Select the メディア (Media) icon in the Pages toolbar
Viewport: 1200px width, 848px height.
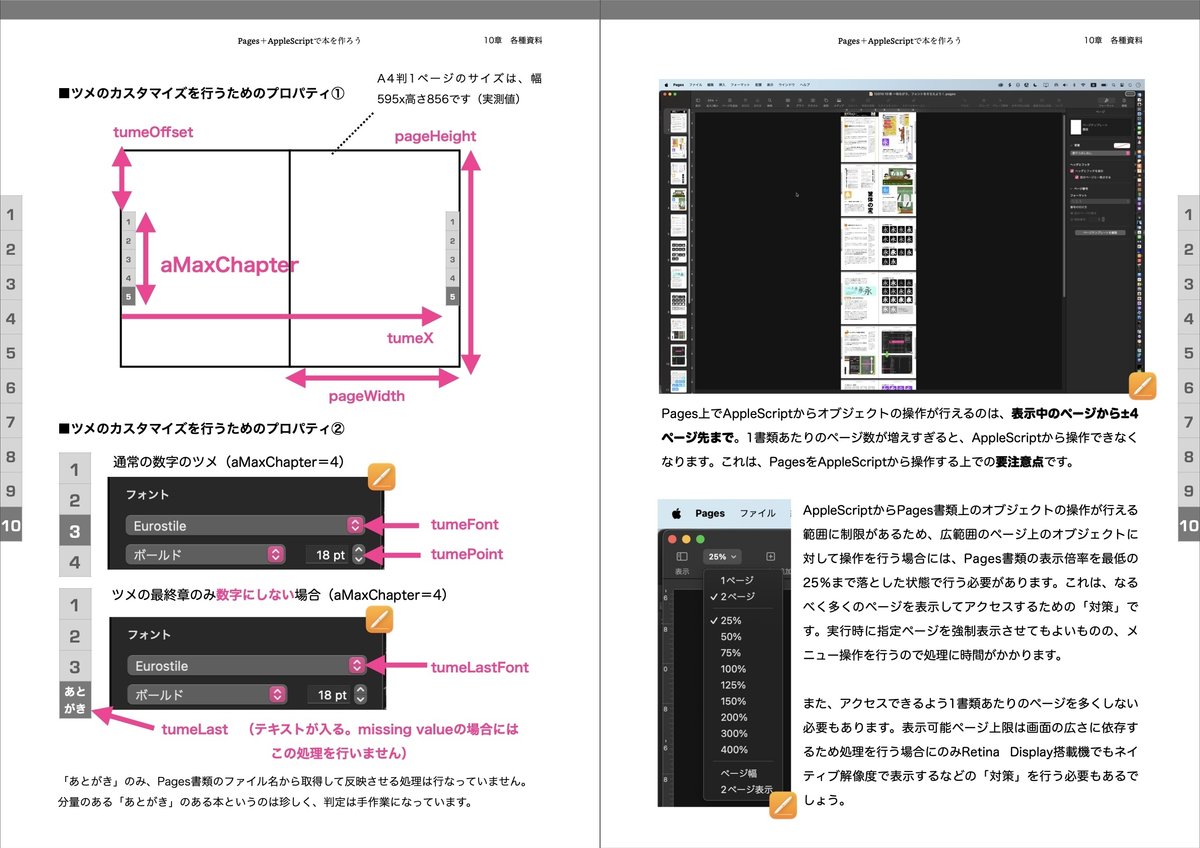(838, 98)
